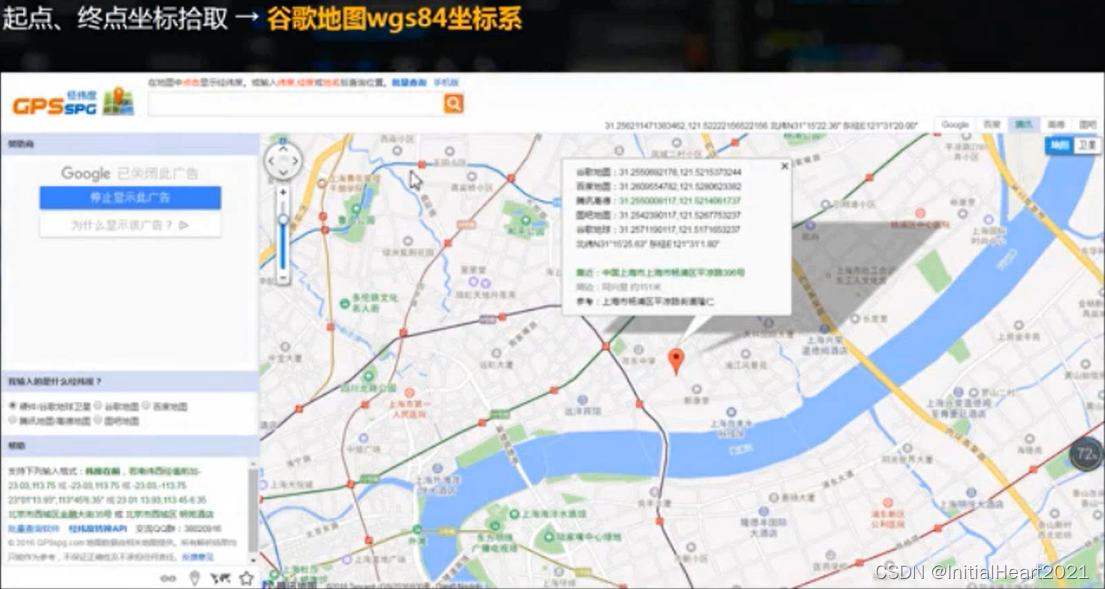The height and width of the screenshot is (589, 1105).
Task: Click the chain link icon at the sidebar bottom
Action: click(x=168, y=578)
